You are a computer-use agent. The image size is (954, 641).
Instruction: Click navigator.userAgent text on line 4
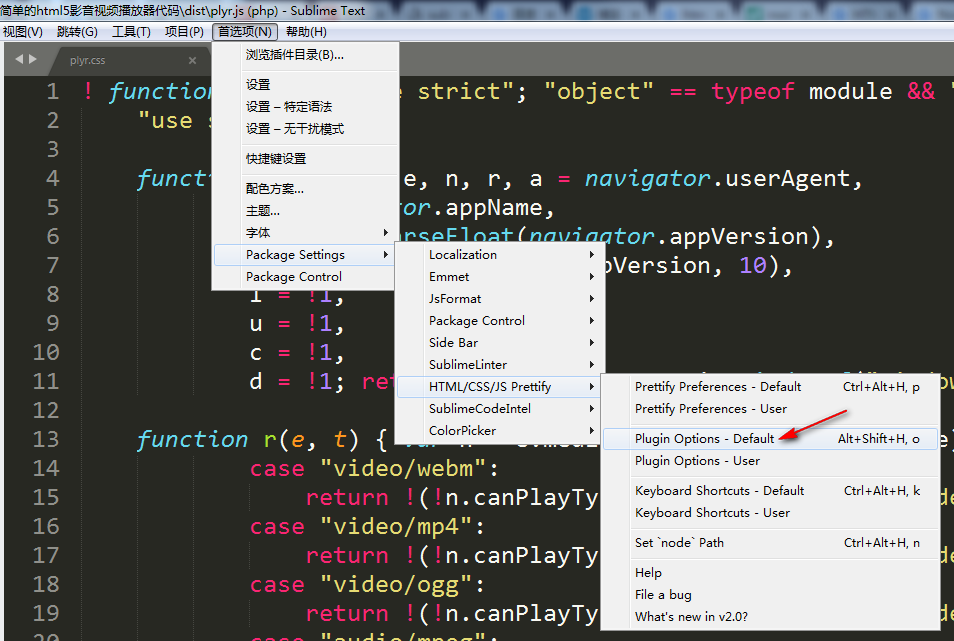717,178
